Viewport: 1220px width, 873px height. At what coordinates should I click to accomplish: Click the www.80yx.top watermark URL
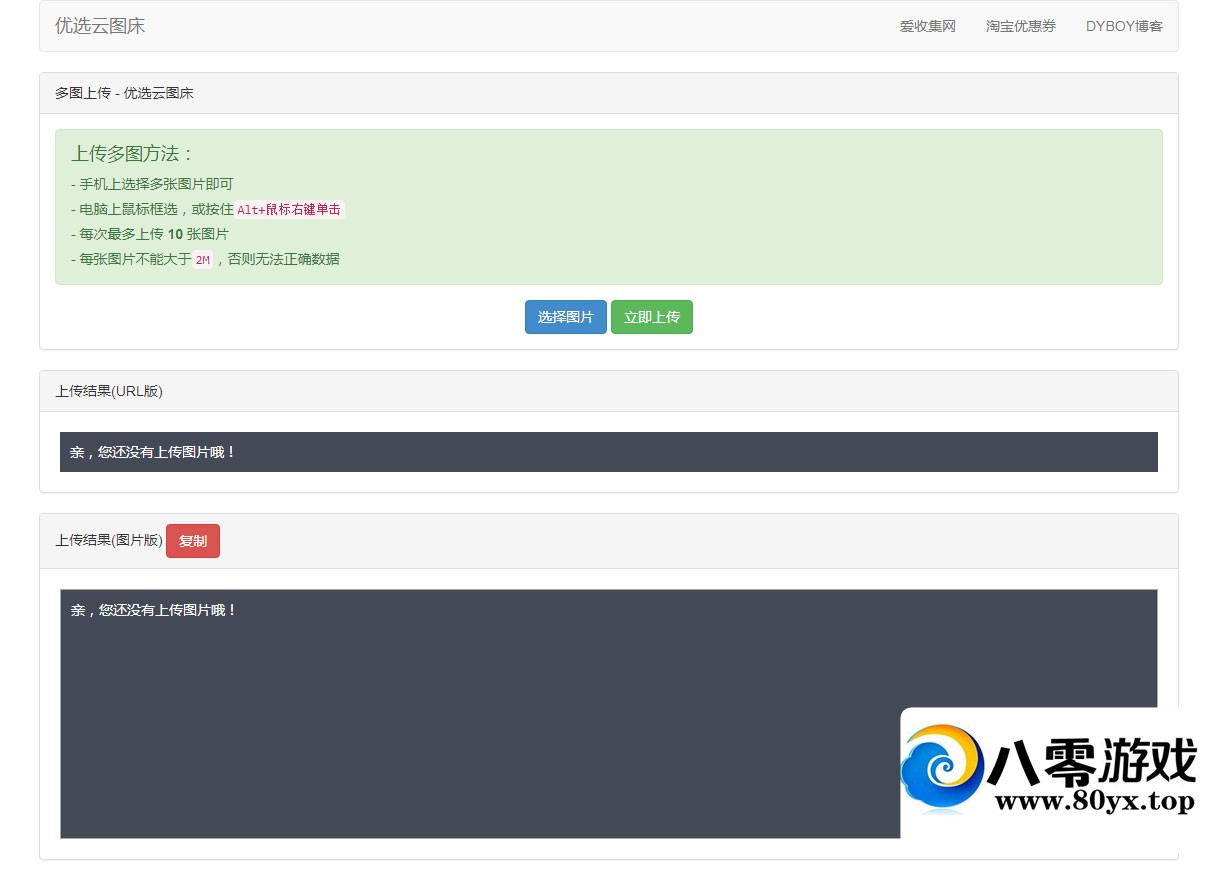point(1094,801)
